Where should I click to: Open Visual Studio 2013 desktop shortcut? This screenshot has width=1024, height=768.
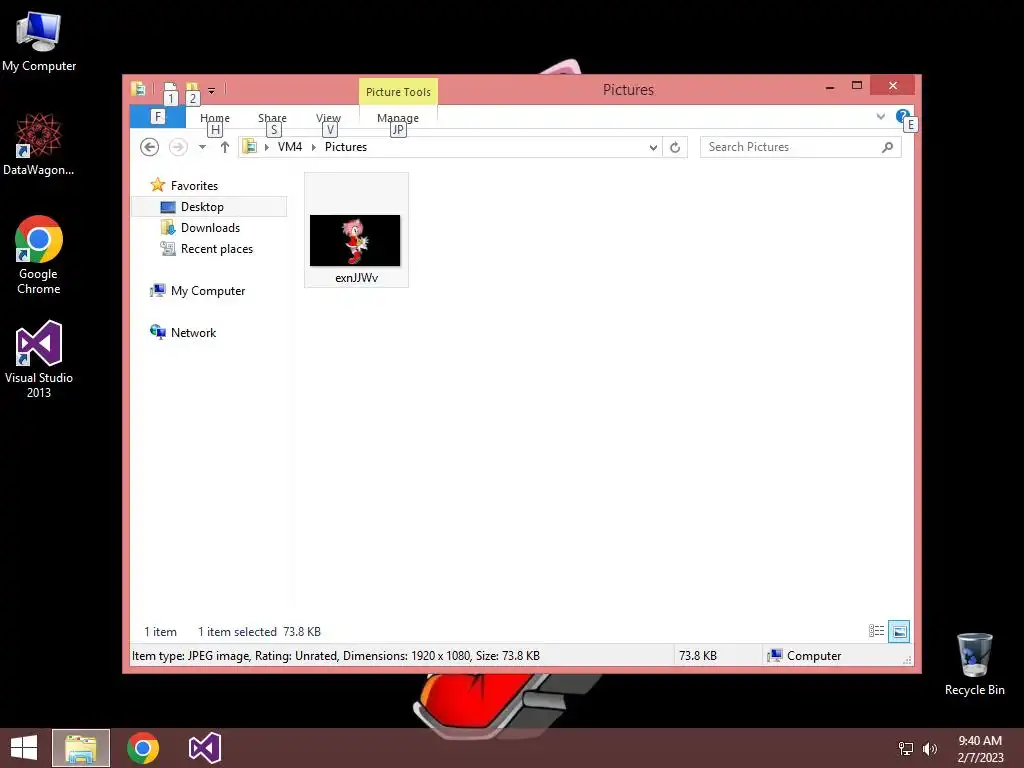click(39, 359)
